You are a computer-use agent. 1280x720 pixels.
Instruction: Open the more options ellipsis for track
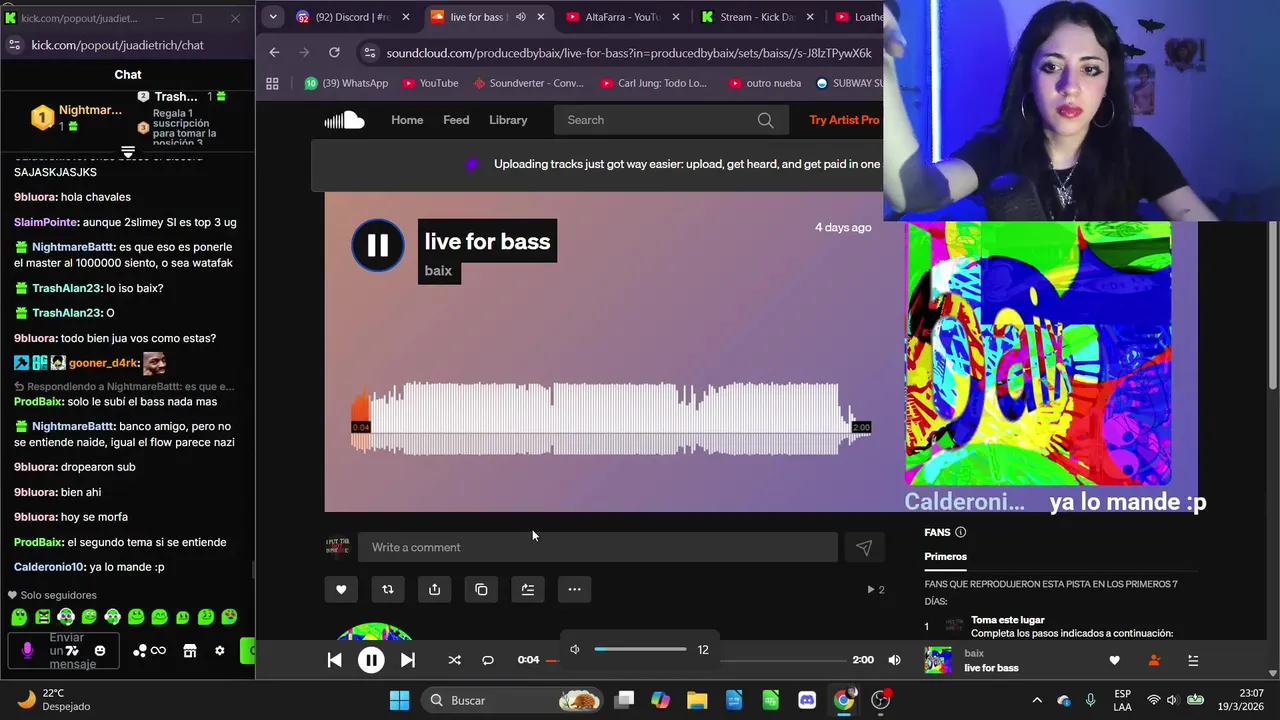tap(574, 589)
